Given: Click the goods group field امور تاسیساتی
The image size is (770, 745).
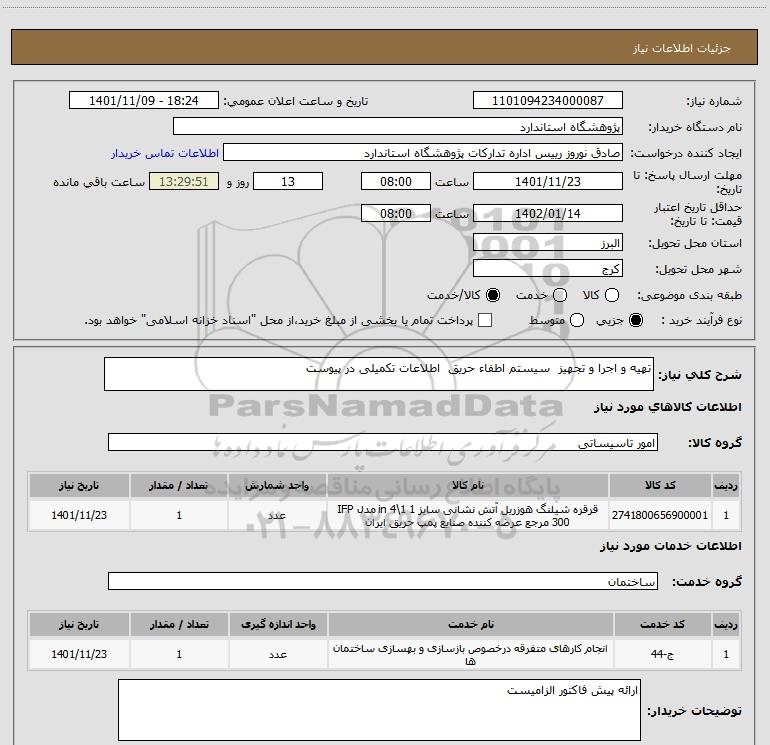Looking at the screenshot, I should point(383,442).
